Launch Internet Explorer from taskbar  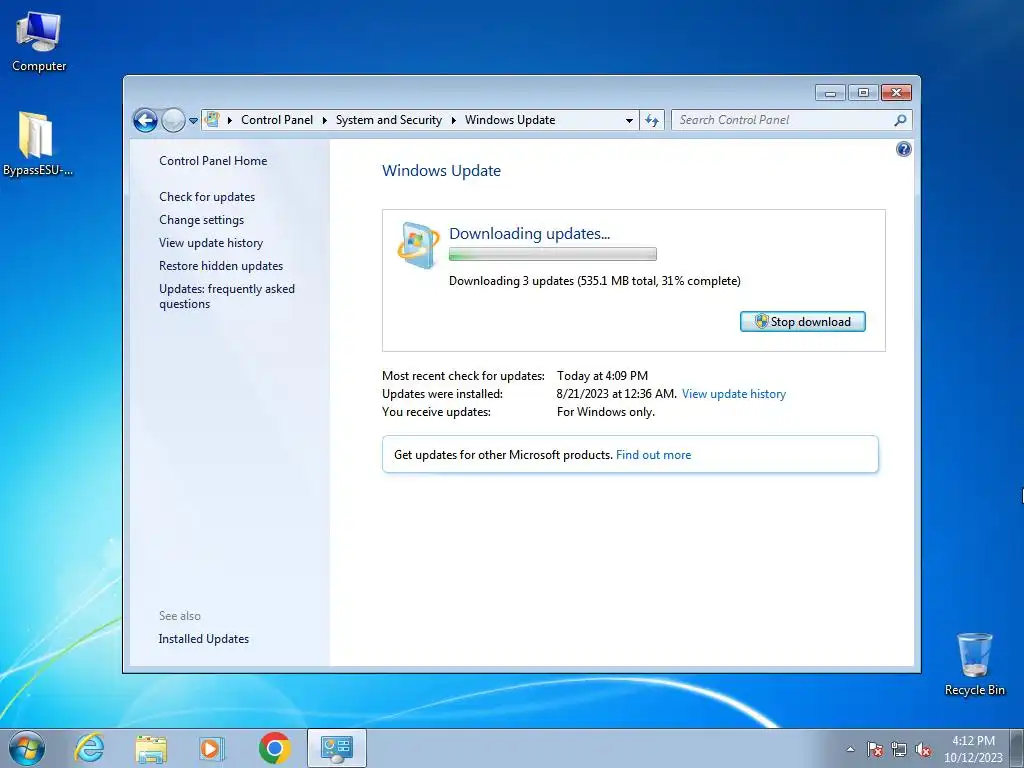89,748
